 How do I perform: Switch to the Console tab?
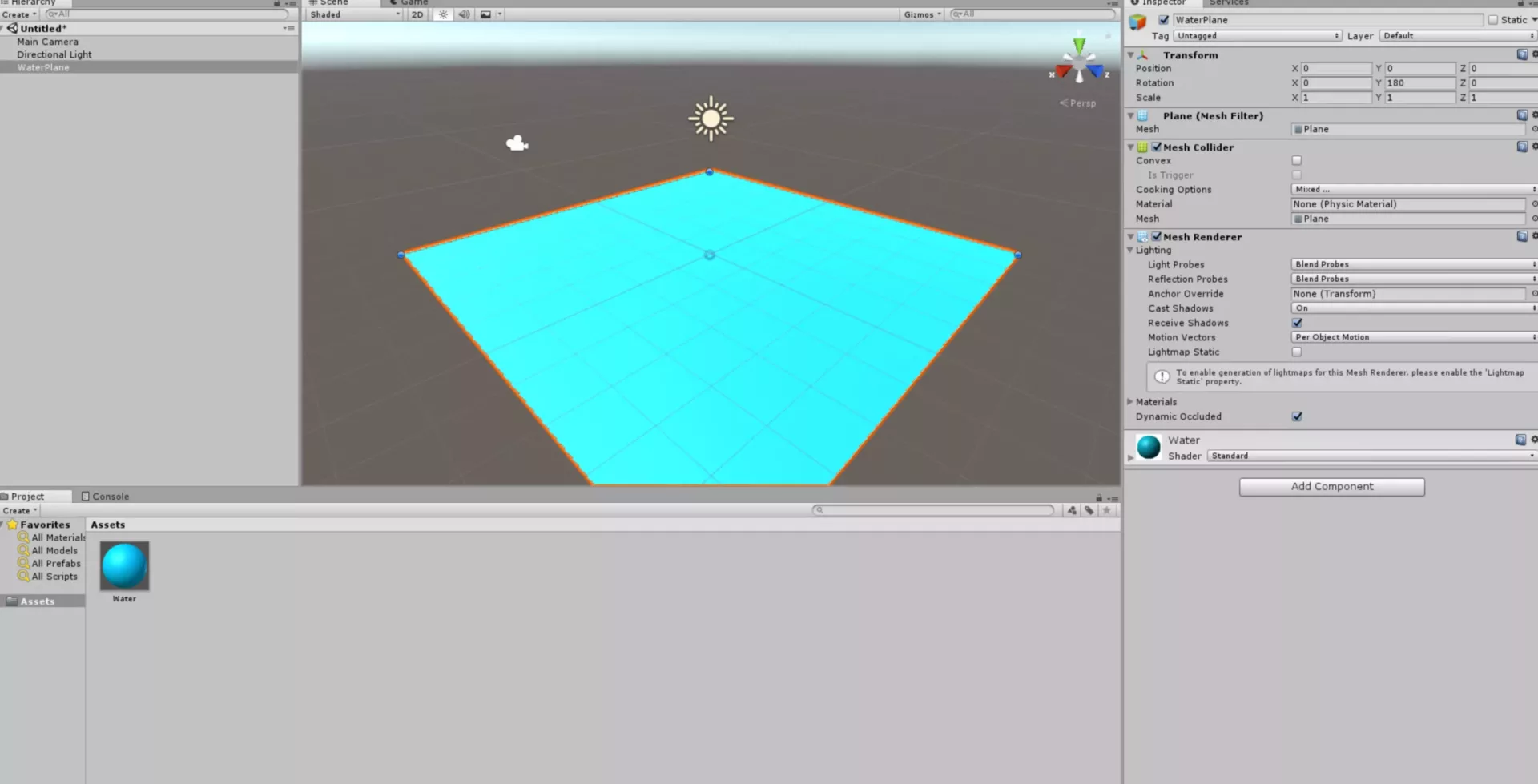tap(111, 496)
